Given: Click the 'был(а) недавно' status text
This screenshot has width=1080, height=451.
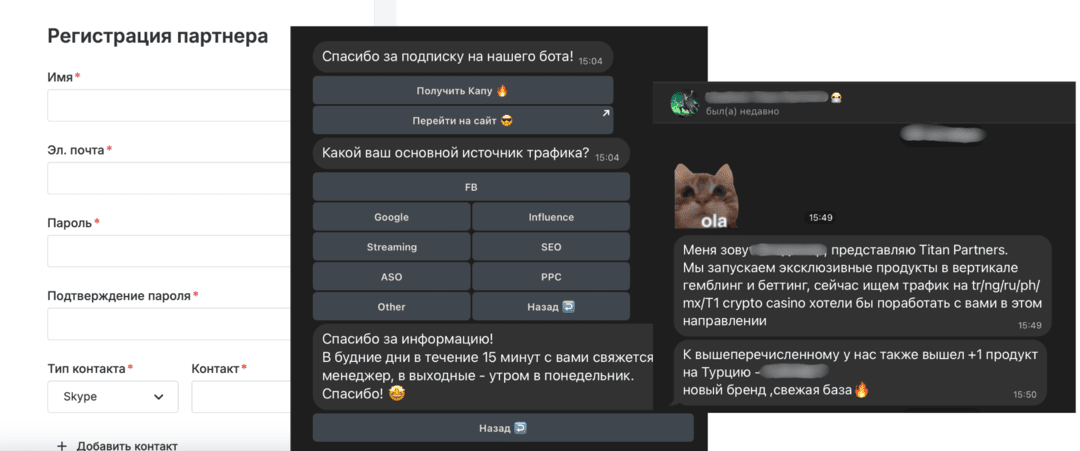Looking at the screenshot, I should click(742, 112).
